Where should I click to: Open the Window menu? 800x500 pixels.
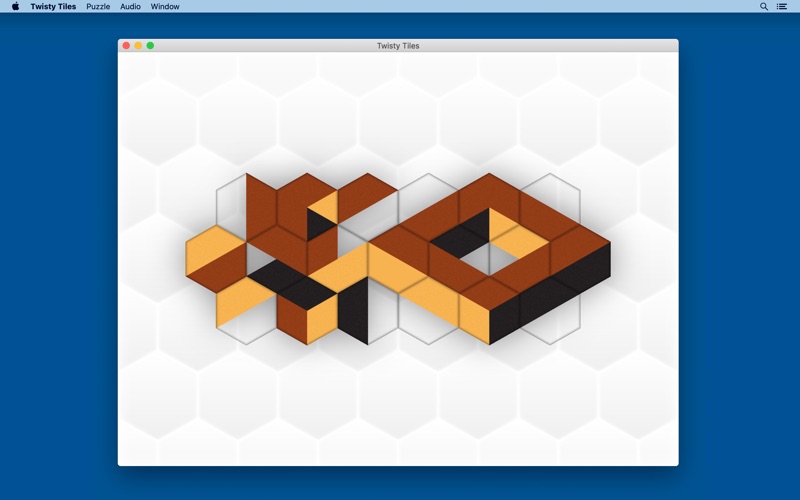(x=165, y=6)
